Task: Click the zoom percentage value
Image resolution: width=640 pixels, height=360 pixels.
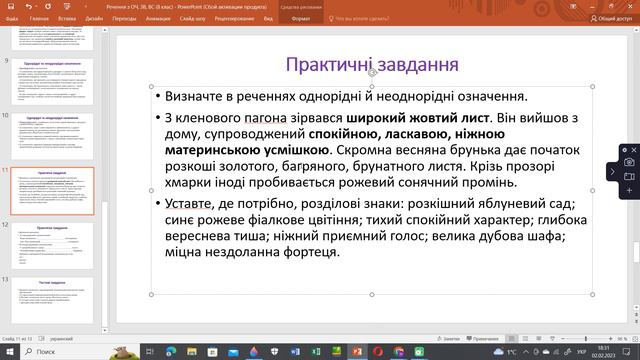Action: 622,339
